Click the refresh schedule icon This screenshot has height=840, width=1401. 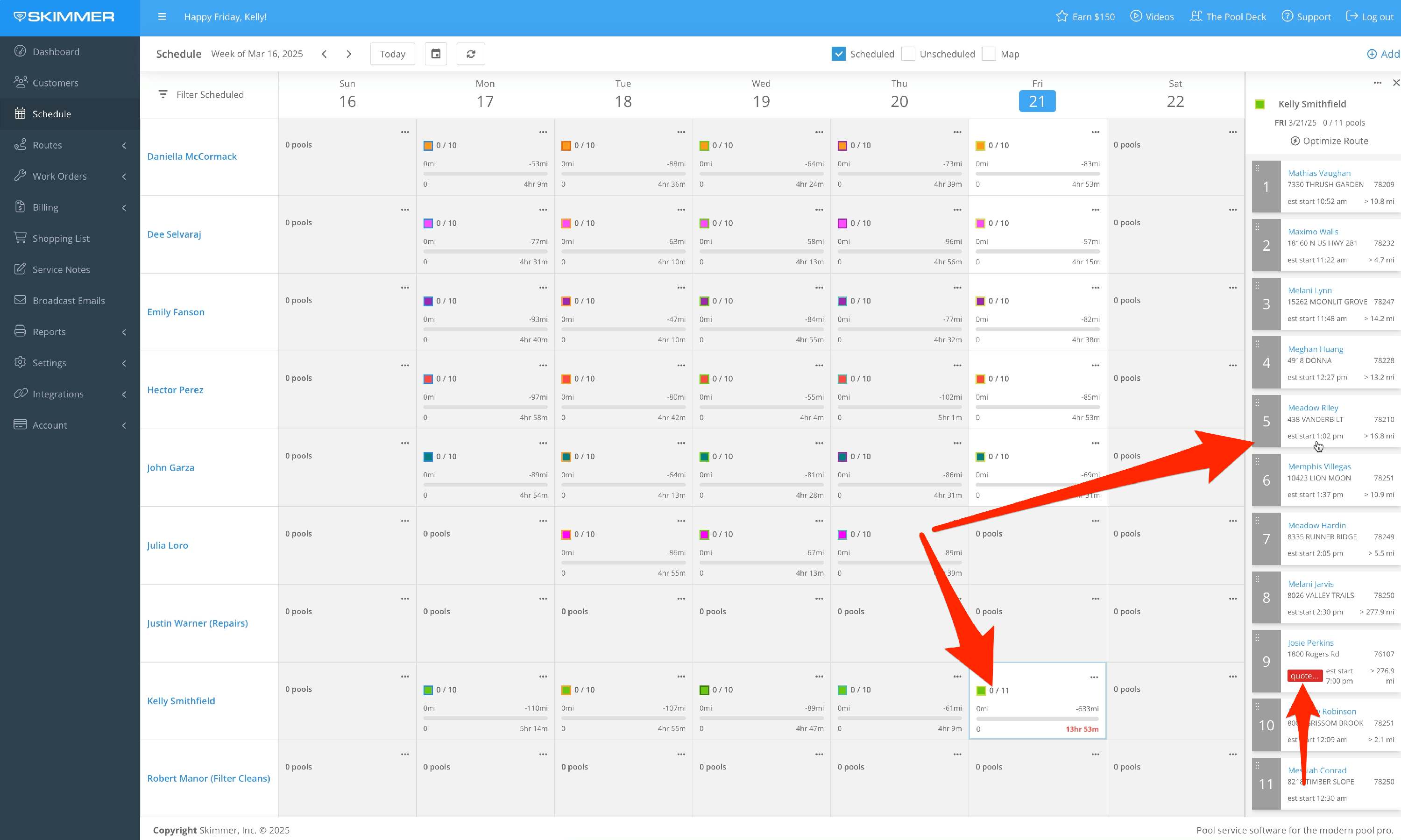click(x=470, y=54)
